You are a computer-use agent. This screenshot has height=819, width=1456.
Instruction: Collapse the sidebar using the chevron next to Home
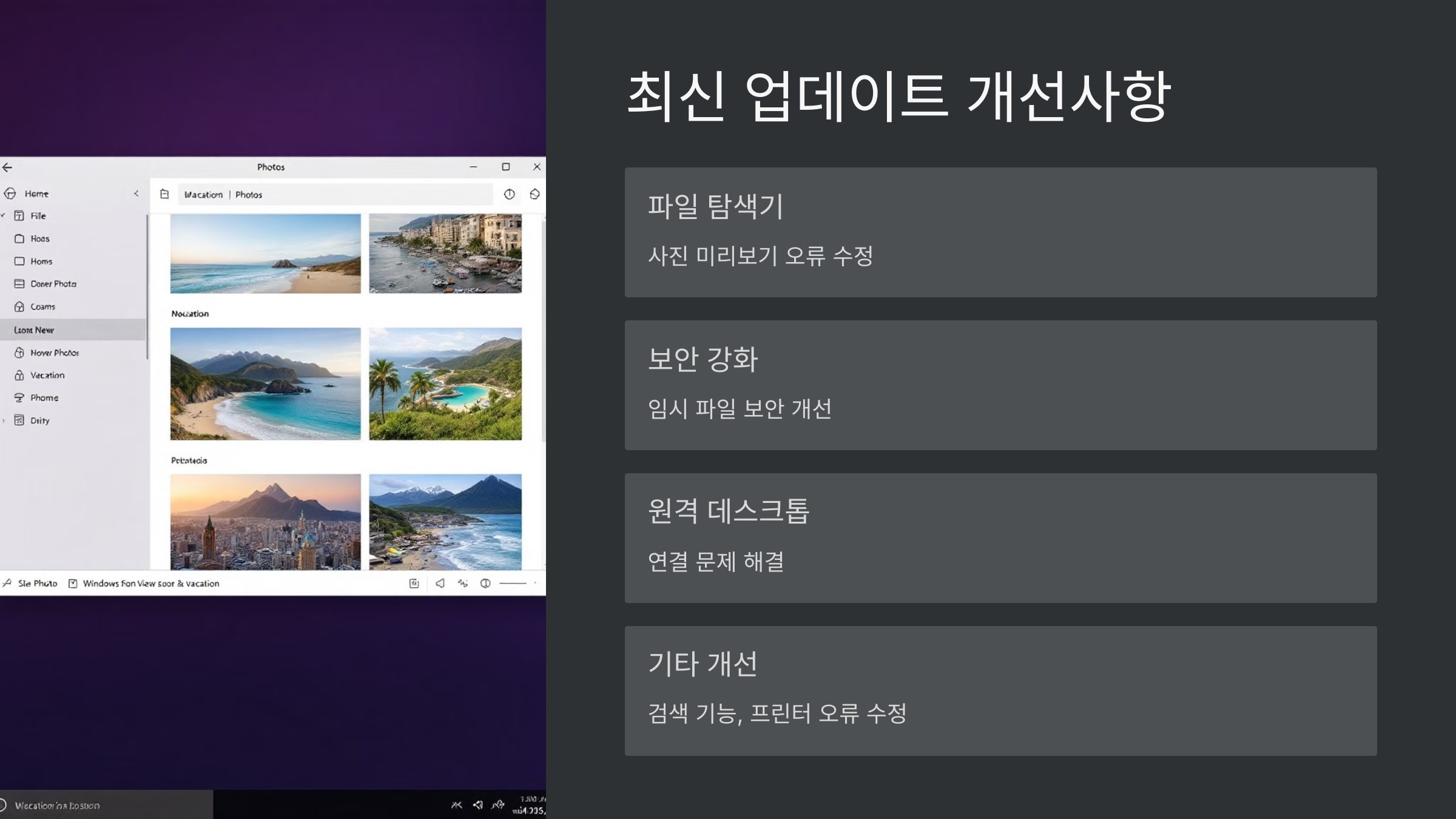tap(136, 194)
